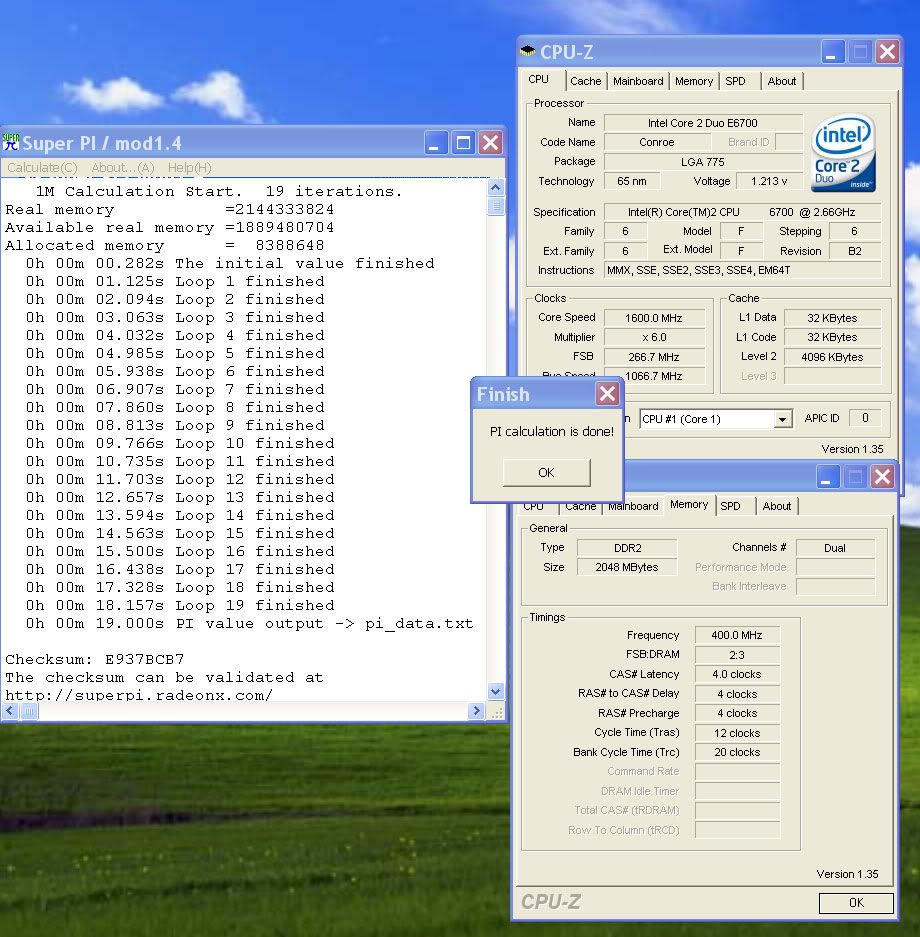Click Super PI vertical scrollbar down arrow

(x=496, y=691)
